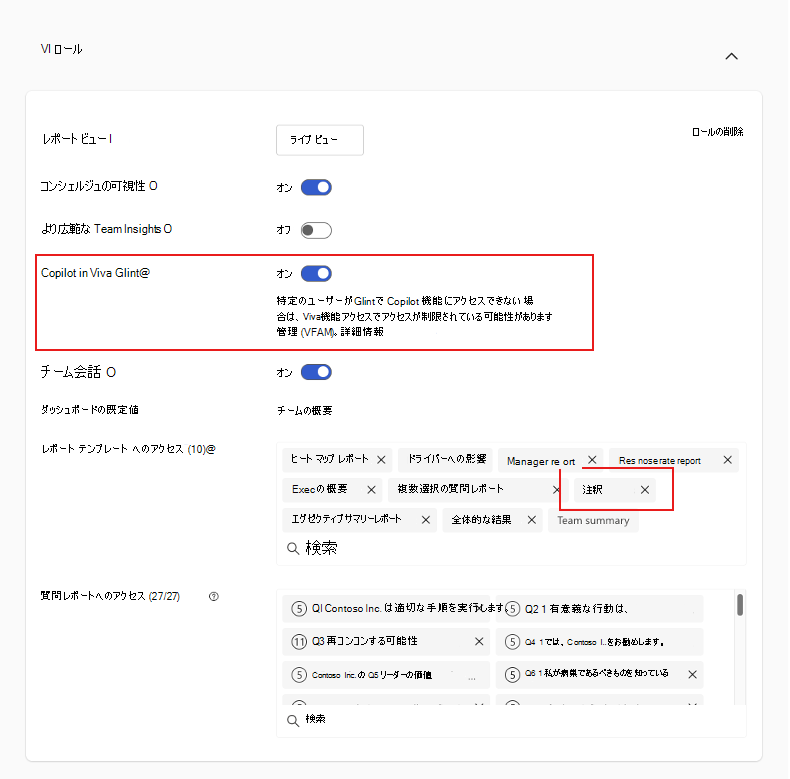The height and width of the screenshot is (779, 790).
Task: Remove Manager report tag
Action: [x=592, y=460]
